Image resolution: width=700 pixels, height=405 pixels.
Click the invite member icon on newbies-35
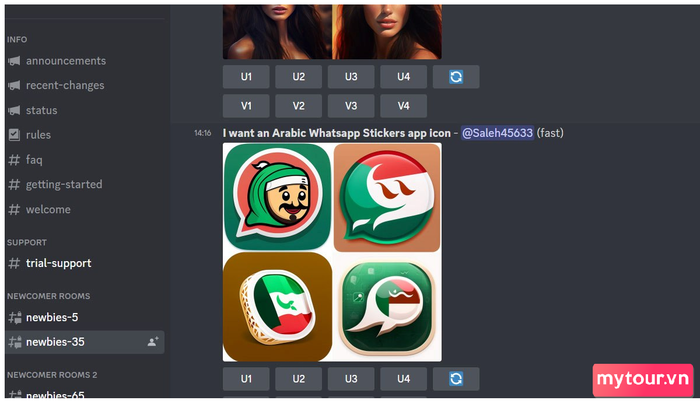click(x=153, y=342)
